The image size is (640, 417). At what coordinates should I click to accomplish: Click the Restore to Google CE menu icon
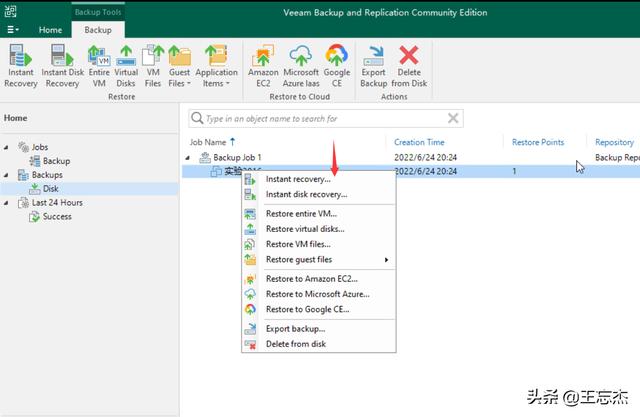[250, 309]
